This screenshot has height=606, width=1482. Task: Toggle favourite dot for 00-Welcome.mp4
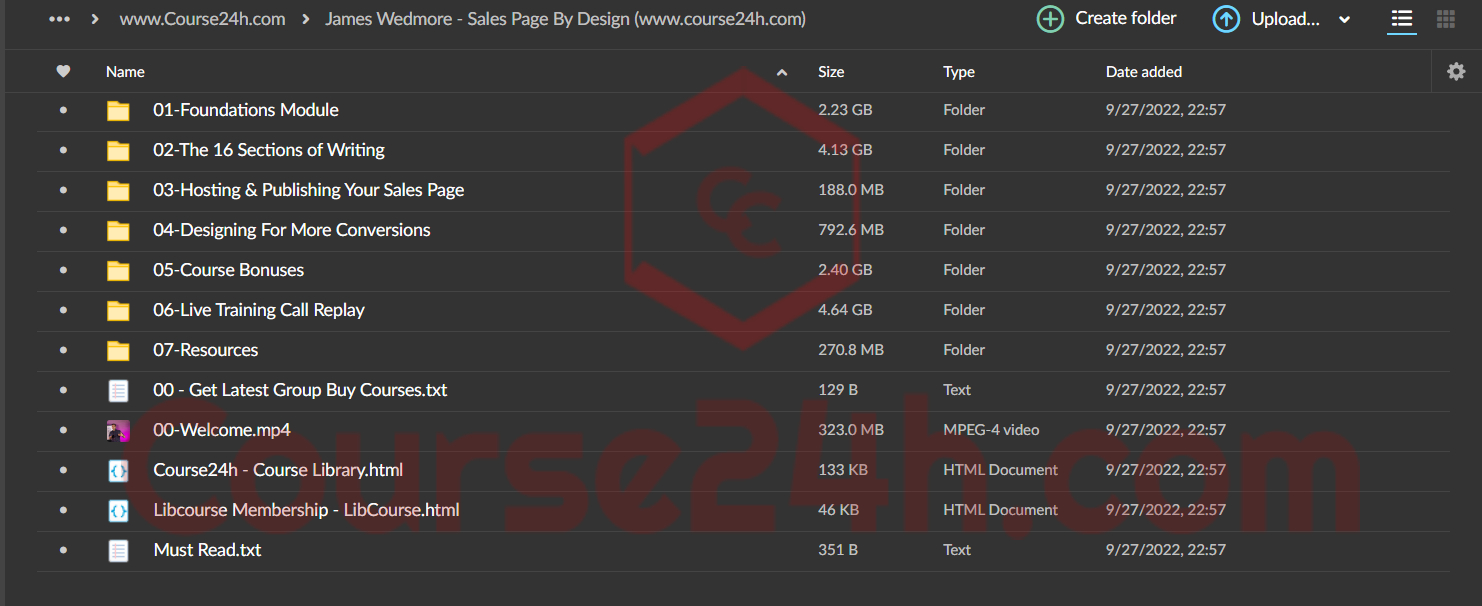(63, 430)
